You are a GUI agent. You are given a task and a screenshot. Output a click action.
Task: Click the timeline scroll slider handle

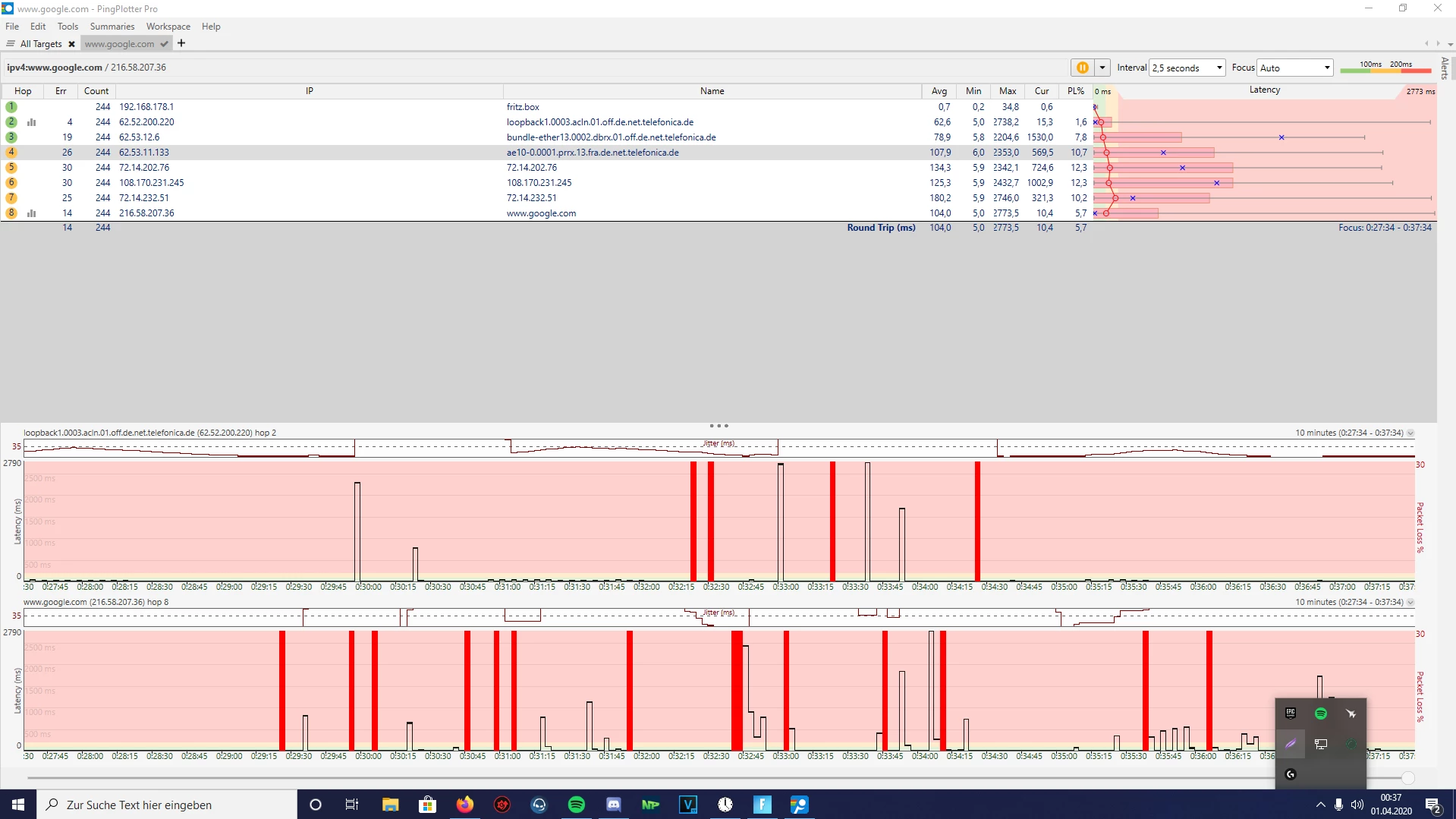pyautogui.click(x=1408, y=778)
